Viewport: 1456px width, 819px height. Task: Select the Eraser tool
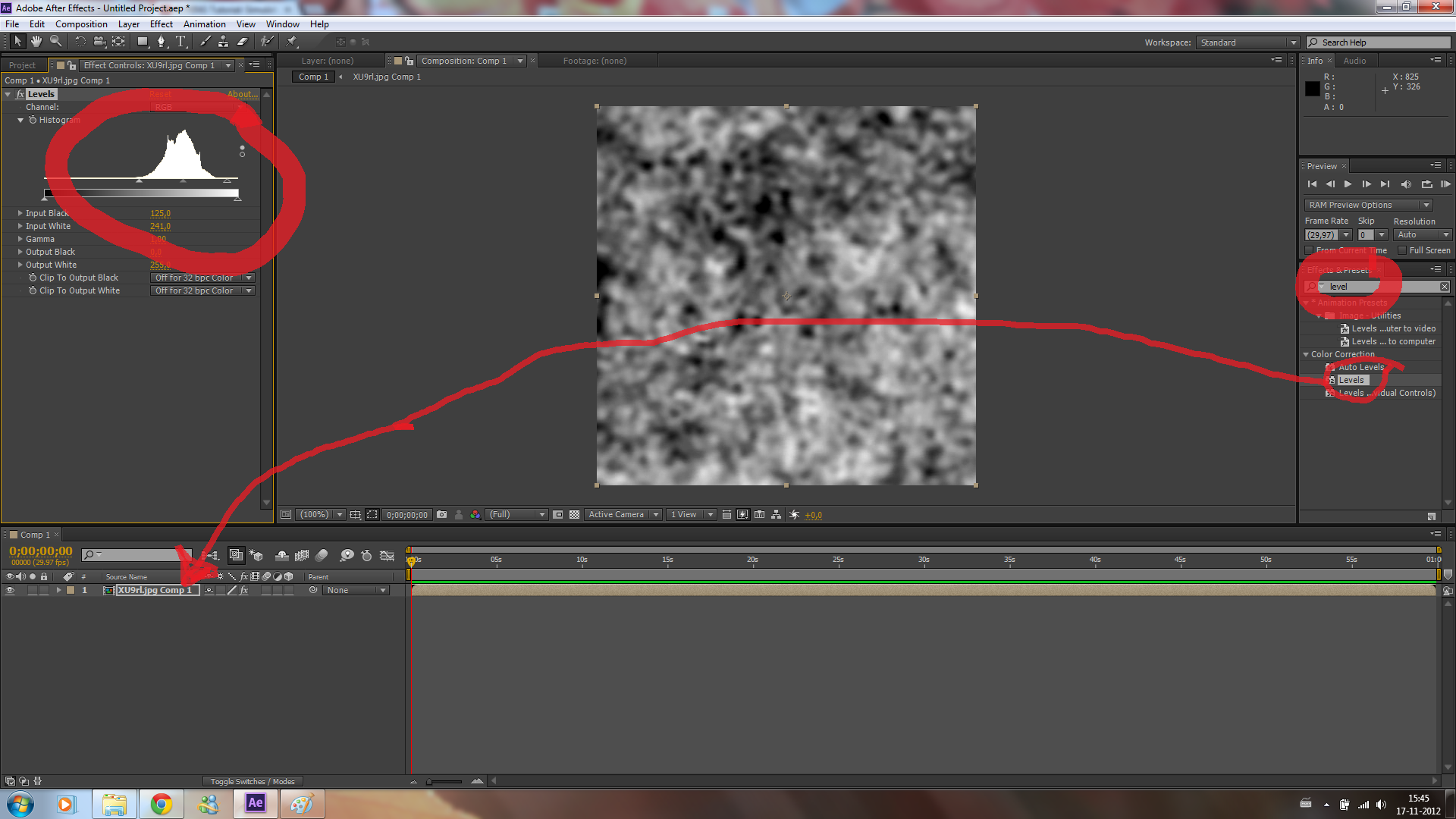(243, 41)
